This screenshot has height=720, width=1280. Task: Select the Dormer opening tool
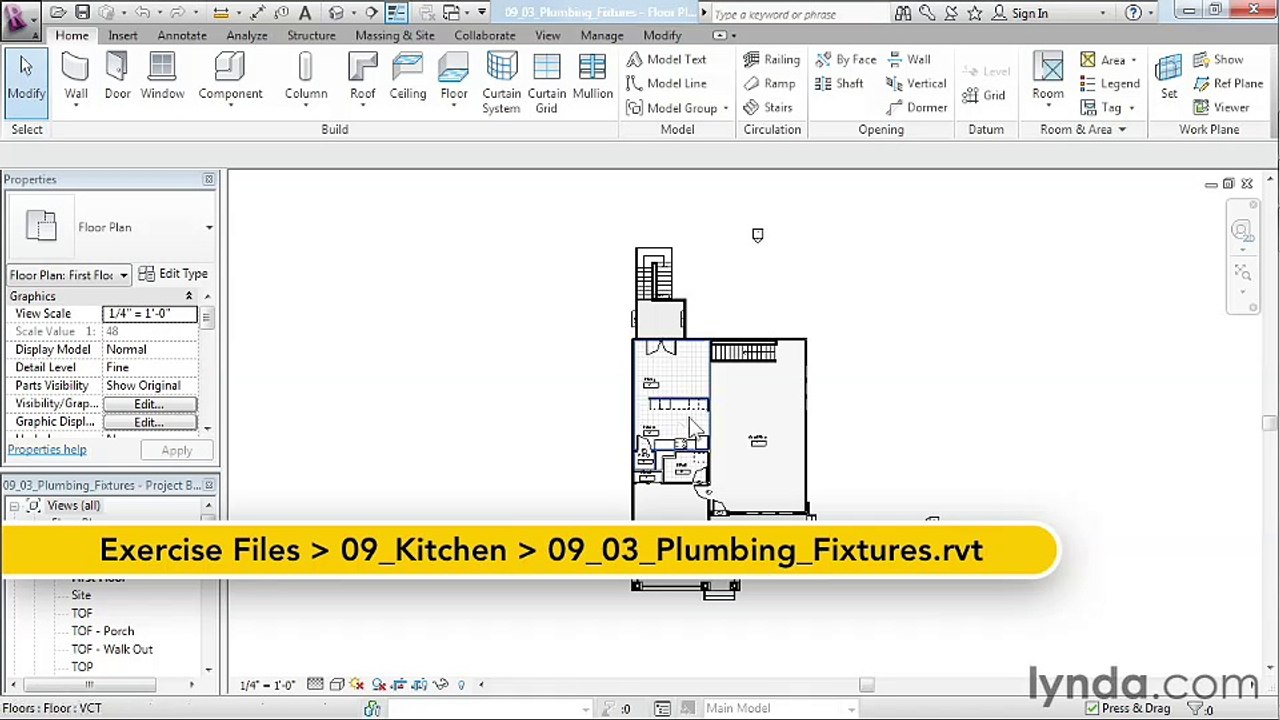(917, 108)
